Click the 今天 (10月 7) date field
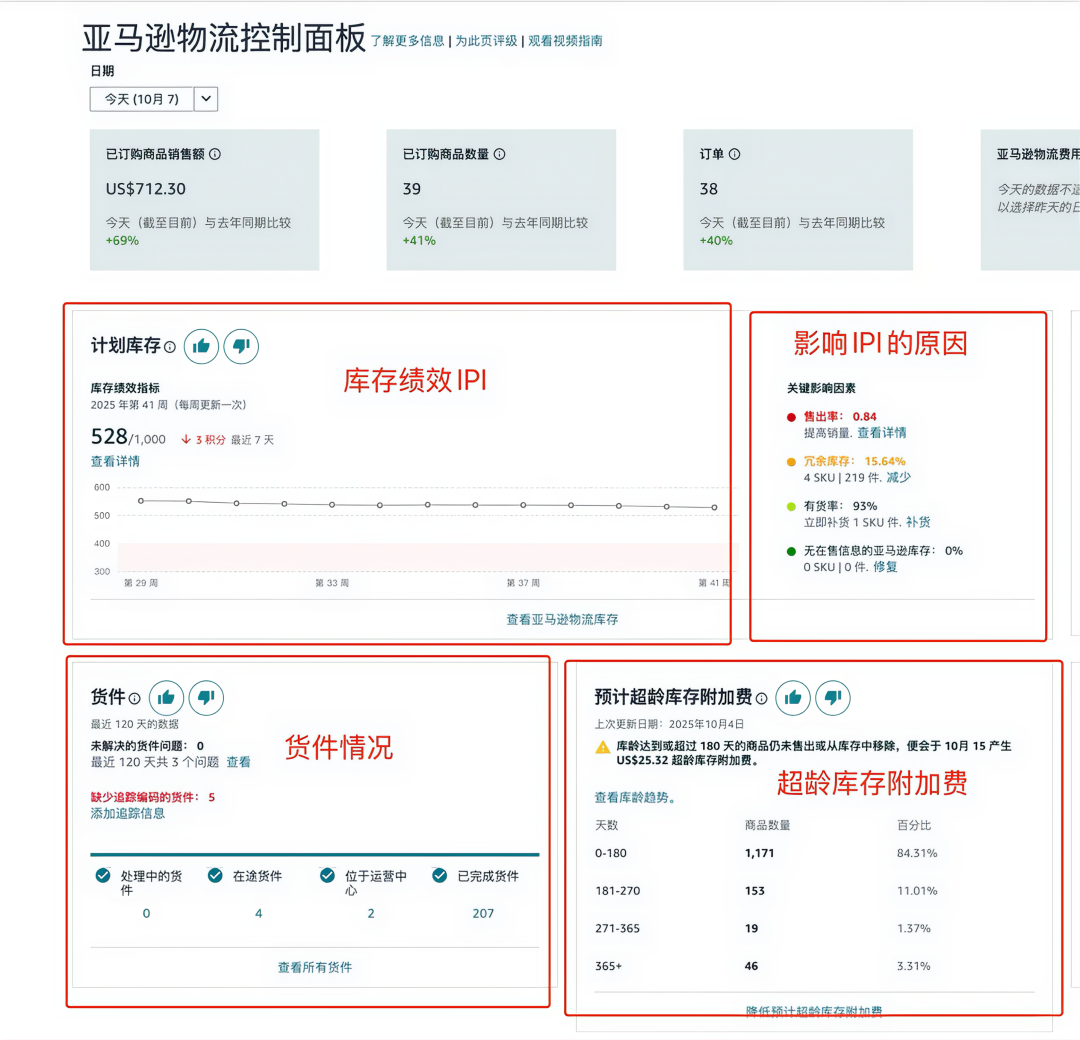 coord(142,99)
